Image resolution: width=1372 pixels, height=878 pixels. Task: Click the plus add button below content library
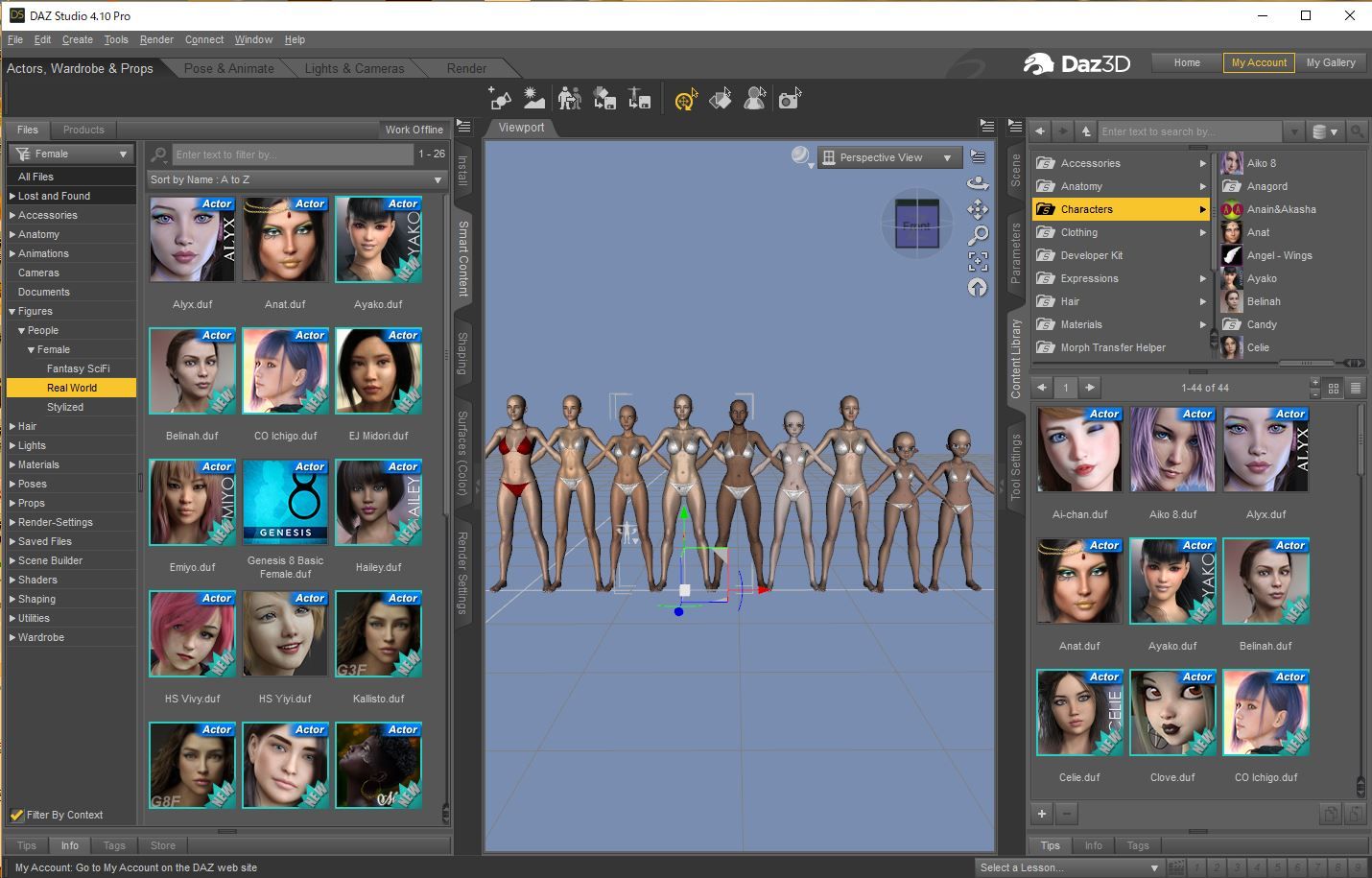point(1042,814)
